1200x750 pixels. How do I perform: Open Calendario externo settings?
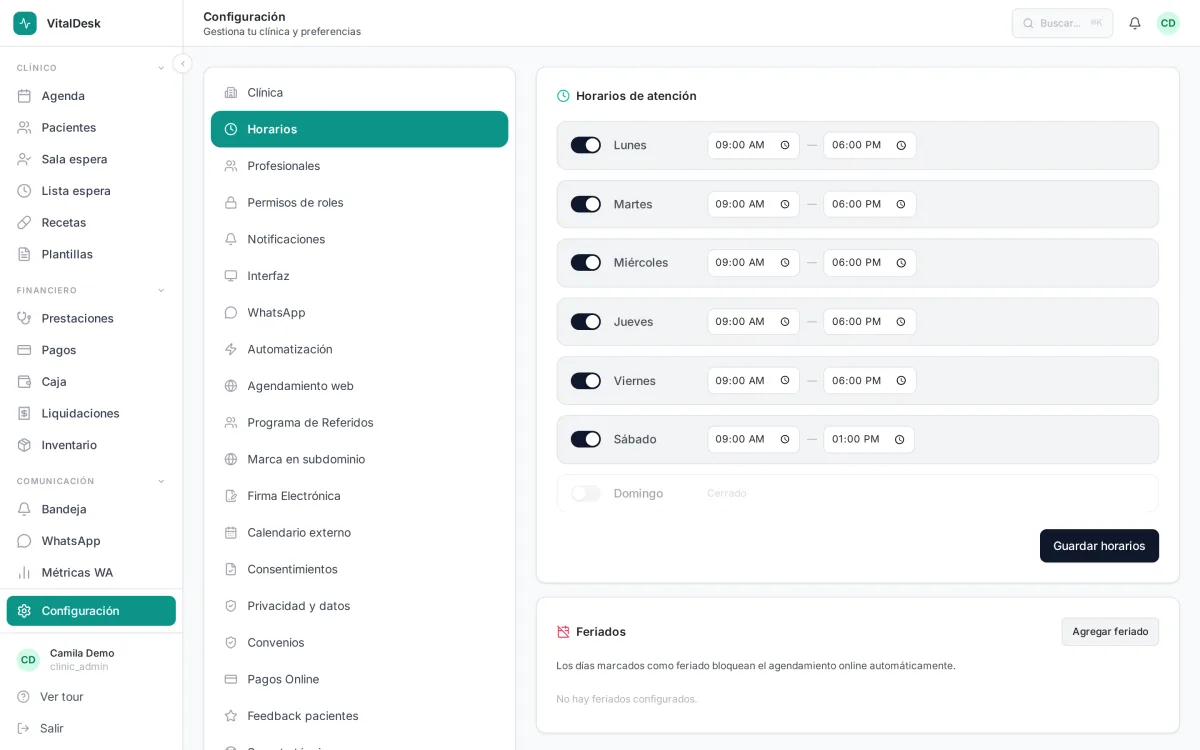[x=359, y=532]
